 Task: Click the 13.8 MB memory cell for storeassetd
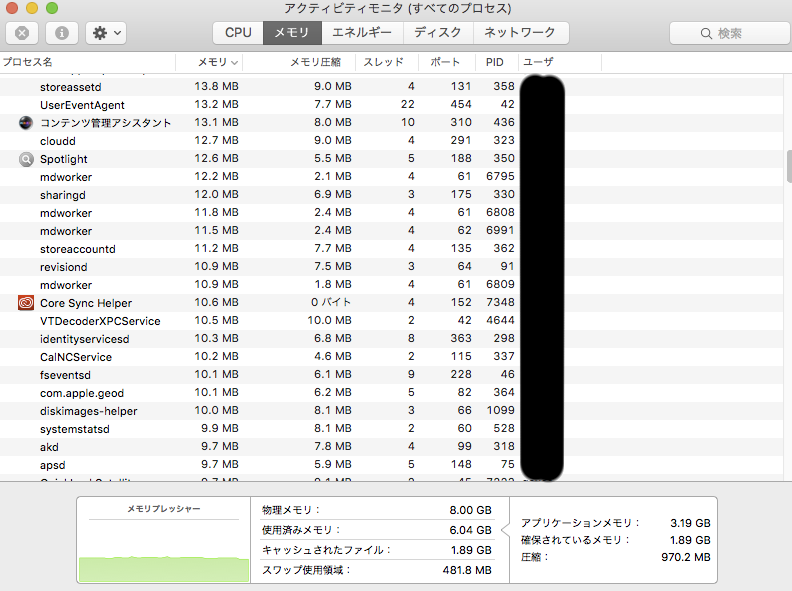(217, 86)
